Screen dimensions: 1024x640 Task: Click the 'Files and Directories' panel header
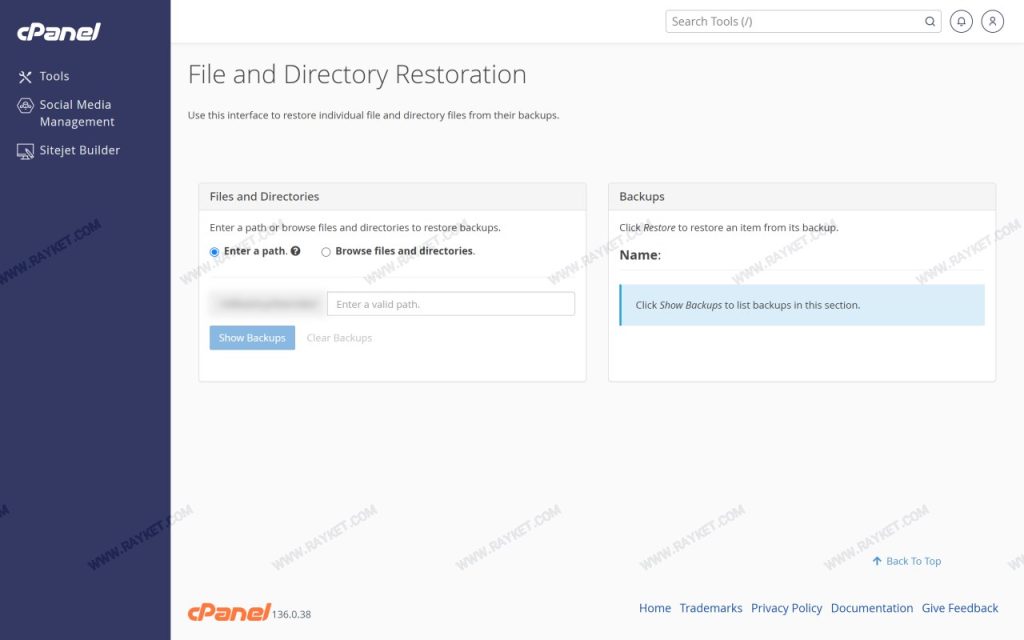pos(392,197)
